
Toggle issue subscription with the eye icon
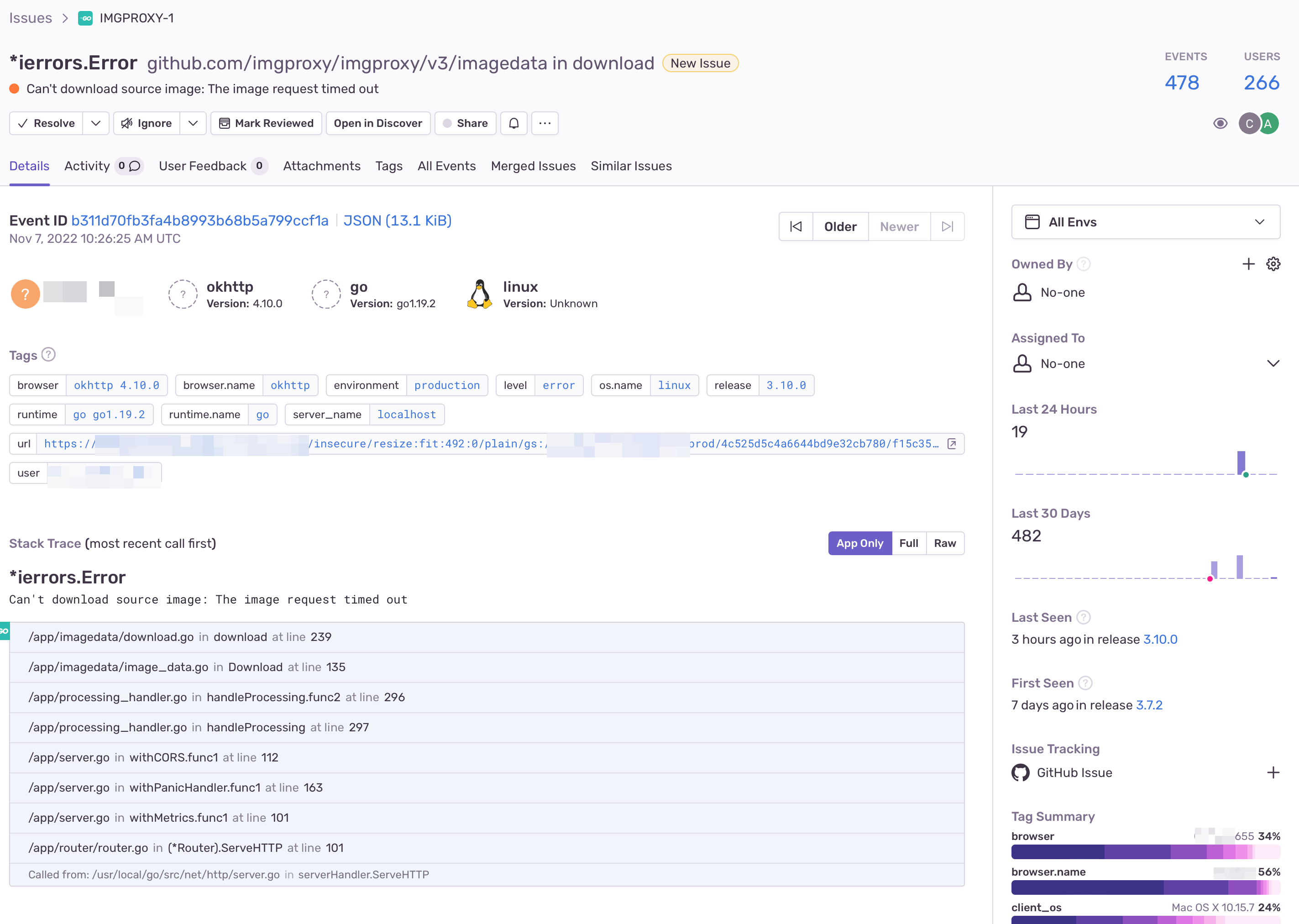point(1220,123)
